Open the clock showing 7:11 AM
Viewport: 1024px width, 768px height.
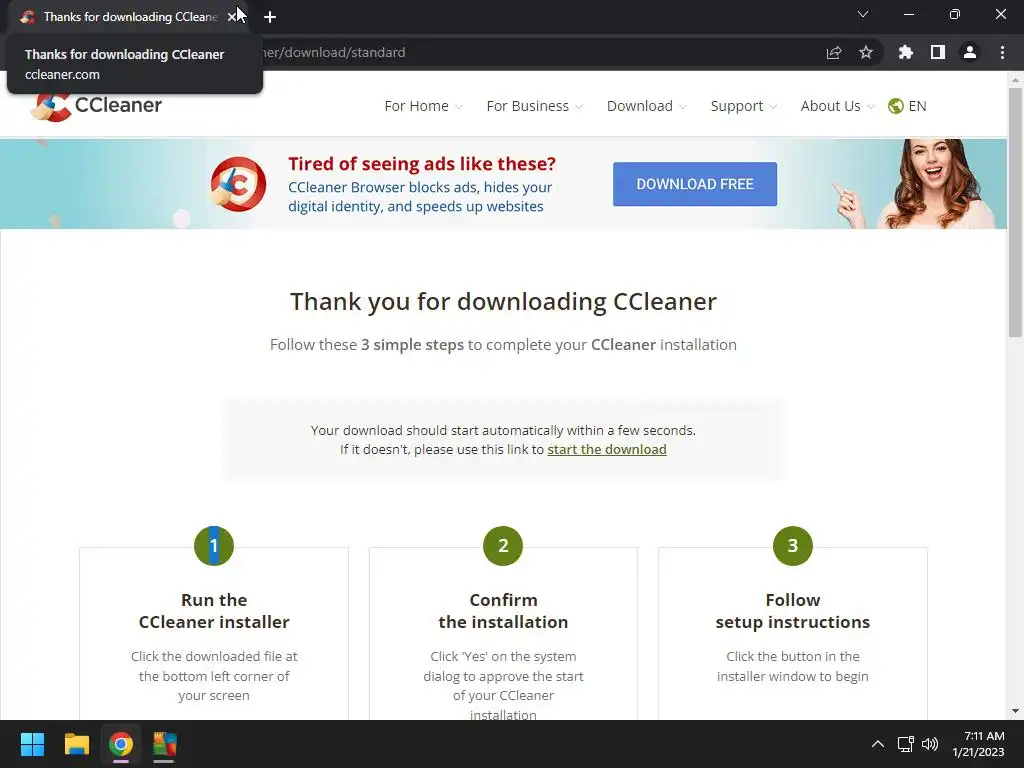click(x=978, y=744)
